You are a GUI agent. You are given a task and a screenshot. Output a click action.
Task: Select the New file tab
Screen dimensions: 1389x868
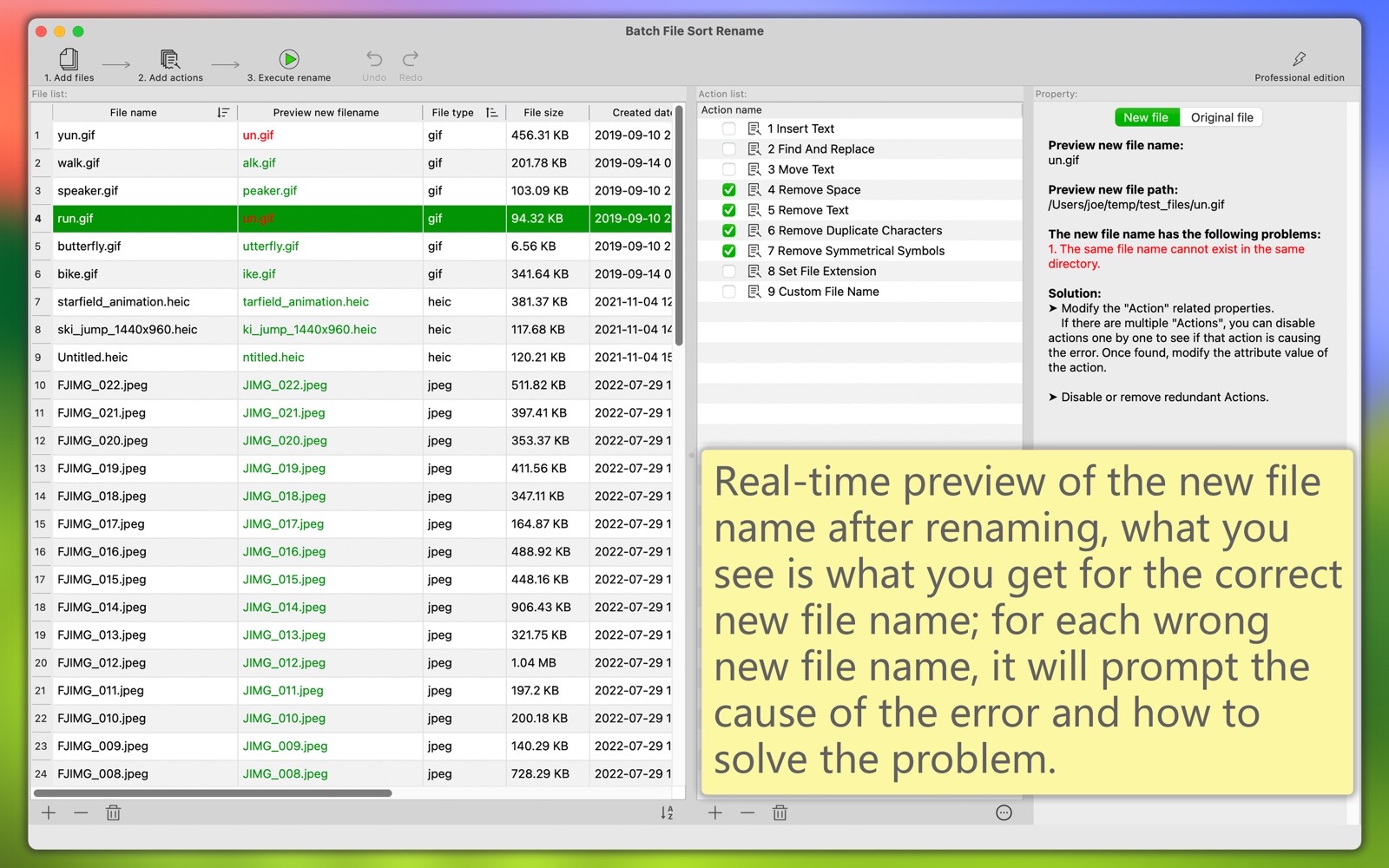tap(1146, 117)
